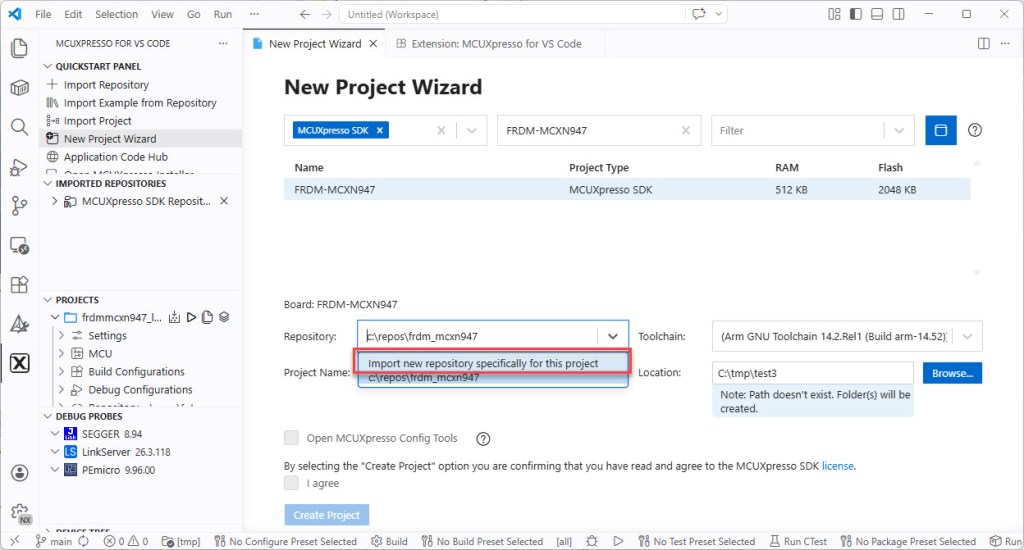Viewport: 1024px width, 550px height.
Task: Check the 'I agree' license checkbox
Action: coord(292,483)
